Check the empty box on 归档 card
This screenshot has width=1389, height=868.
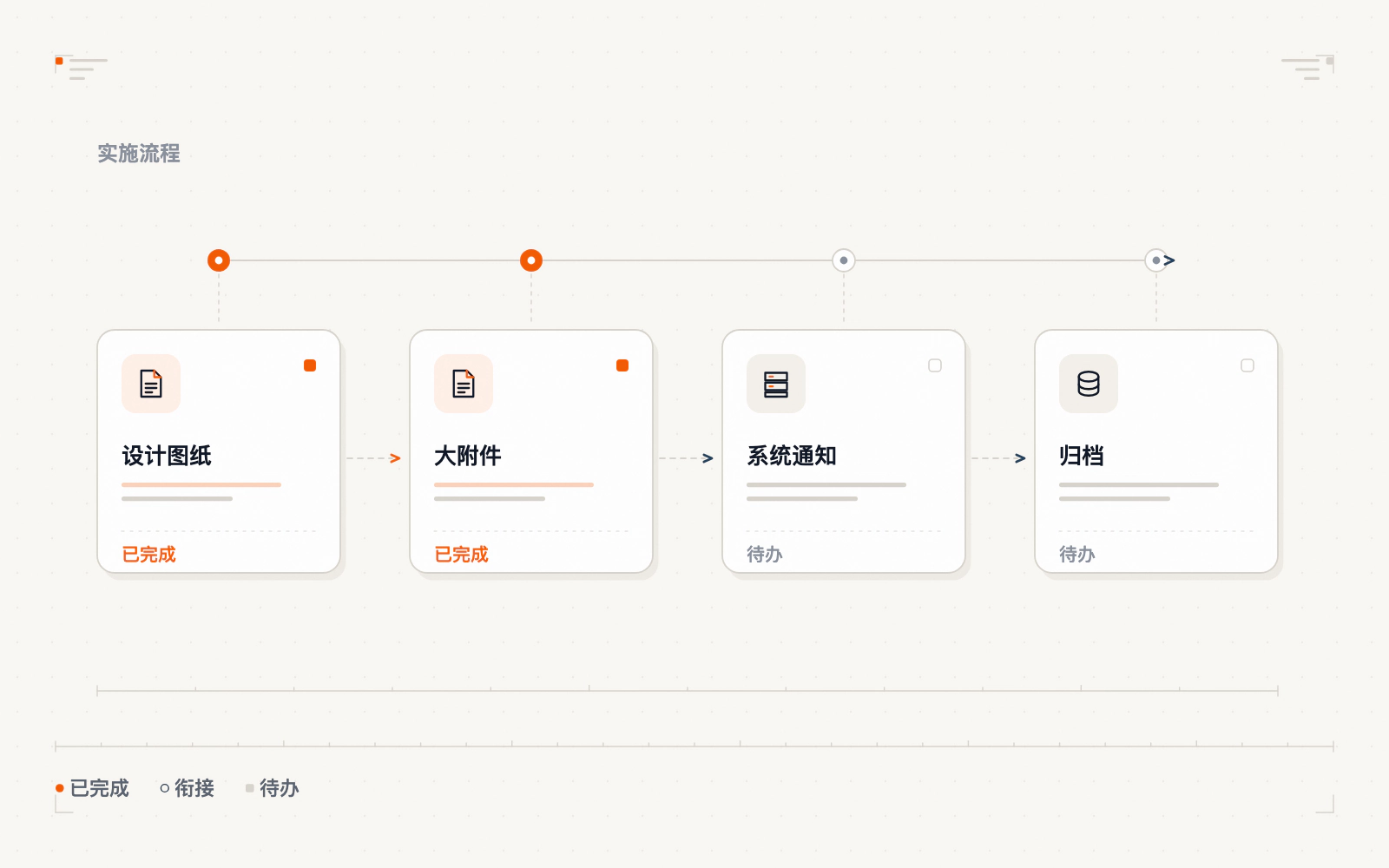pyautogui.click(x=1247, y=365)
